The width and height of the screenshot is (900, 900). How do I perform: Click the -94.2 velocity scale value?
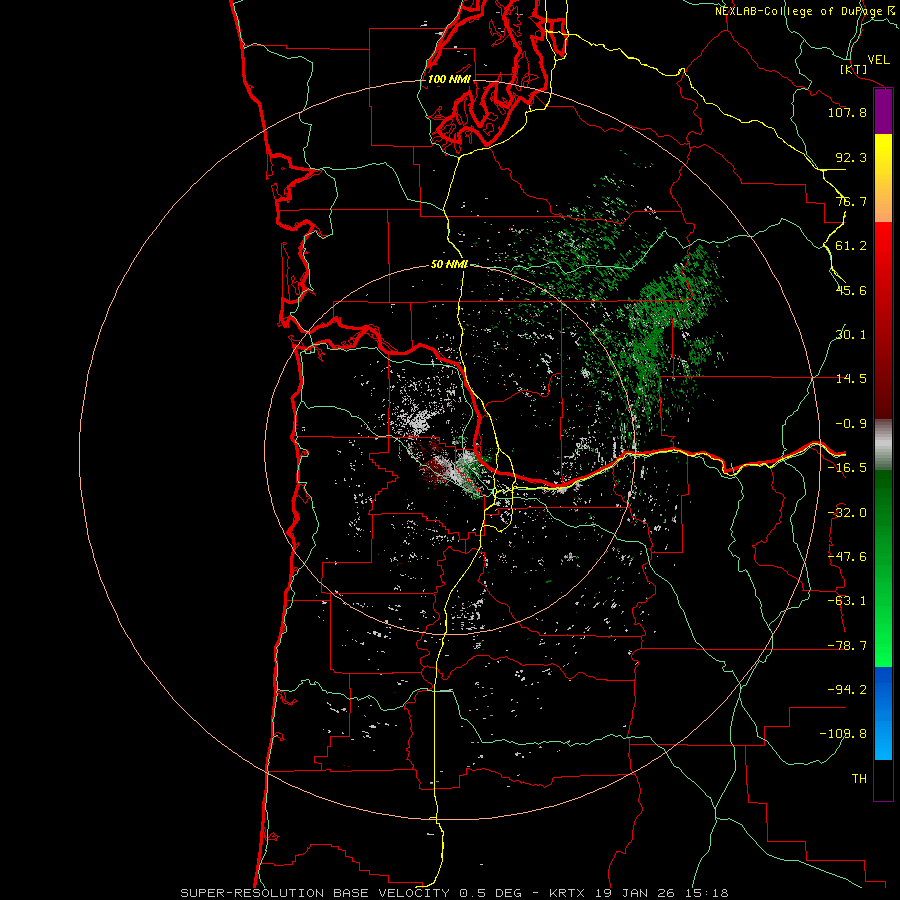(847, 690)
